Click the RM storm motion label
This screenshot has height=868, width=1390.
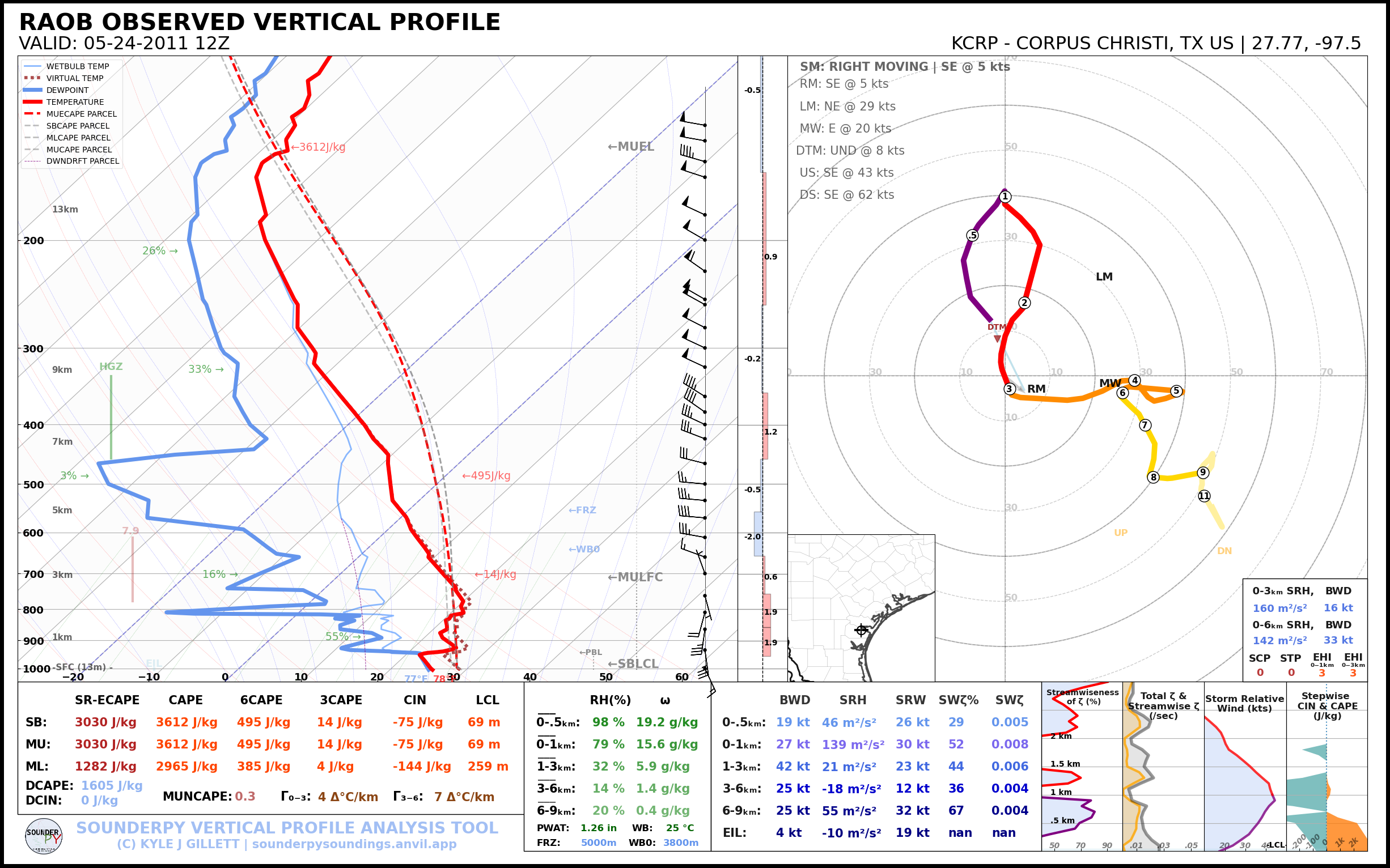(x=1036, y=389)
